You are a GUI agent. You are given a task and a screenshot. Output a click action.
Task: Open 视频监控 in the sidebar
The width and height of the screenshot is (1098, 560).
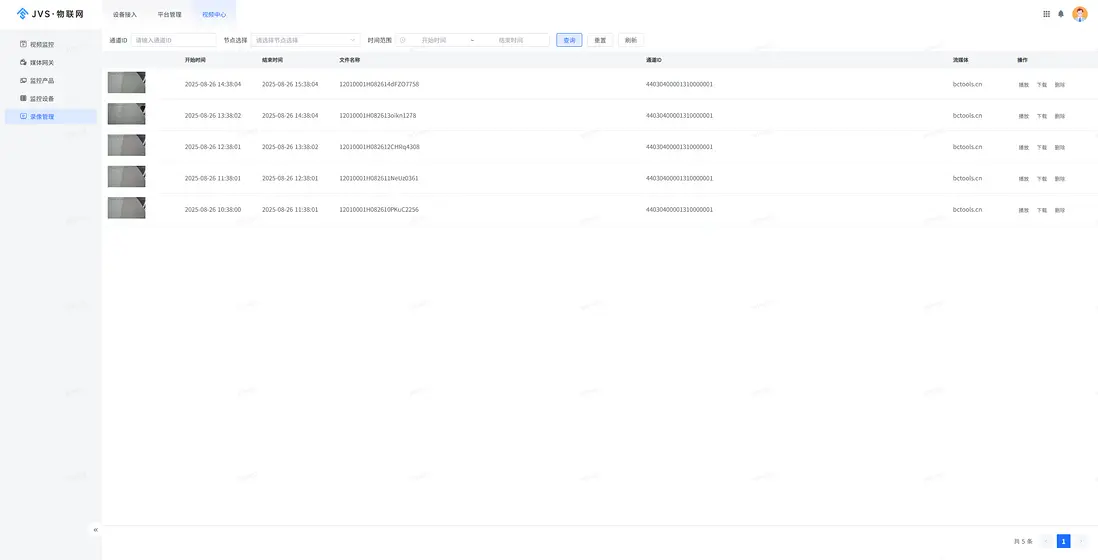(50, 44)
